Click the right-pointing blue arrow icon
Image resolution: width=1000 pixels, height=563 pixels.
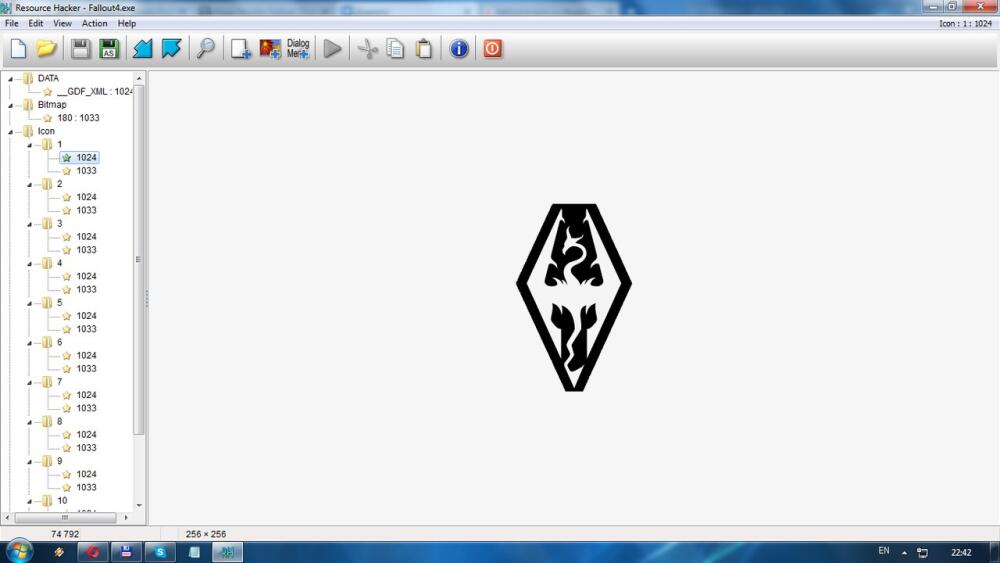pos(171,48)
